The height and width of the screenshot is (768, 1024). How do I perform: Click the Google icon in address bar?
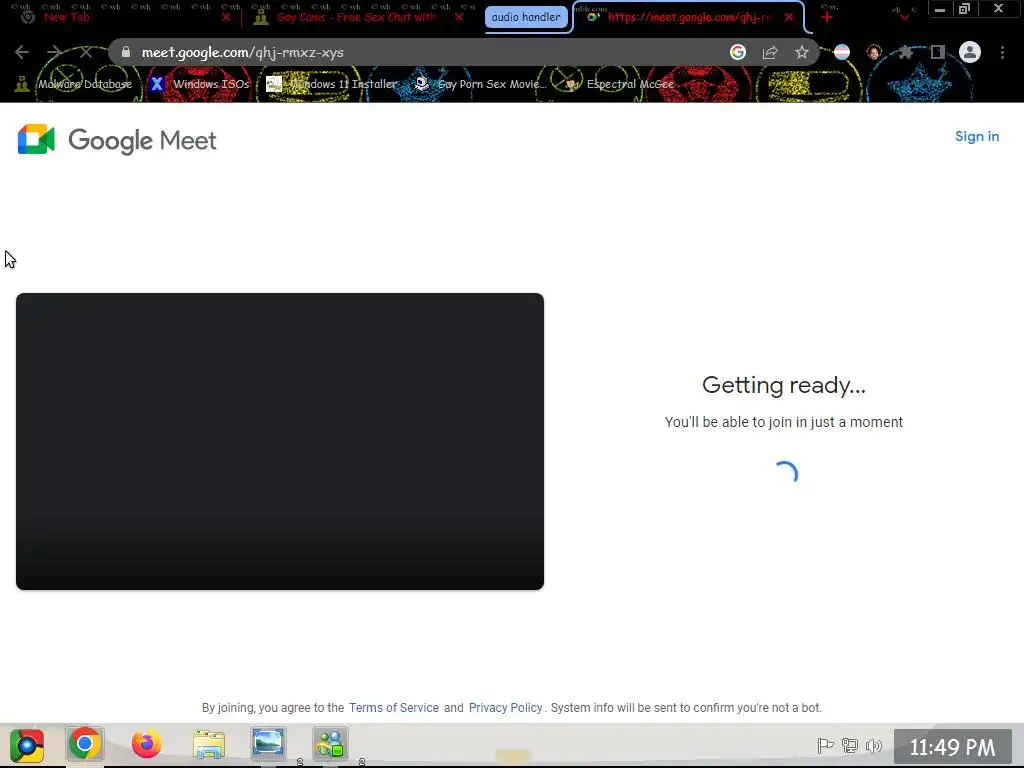(738, 52)
